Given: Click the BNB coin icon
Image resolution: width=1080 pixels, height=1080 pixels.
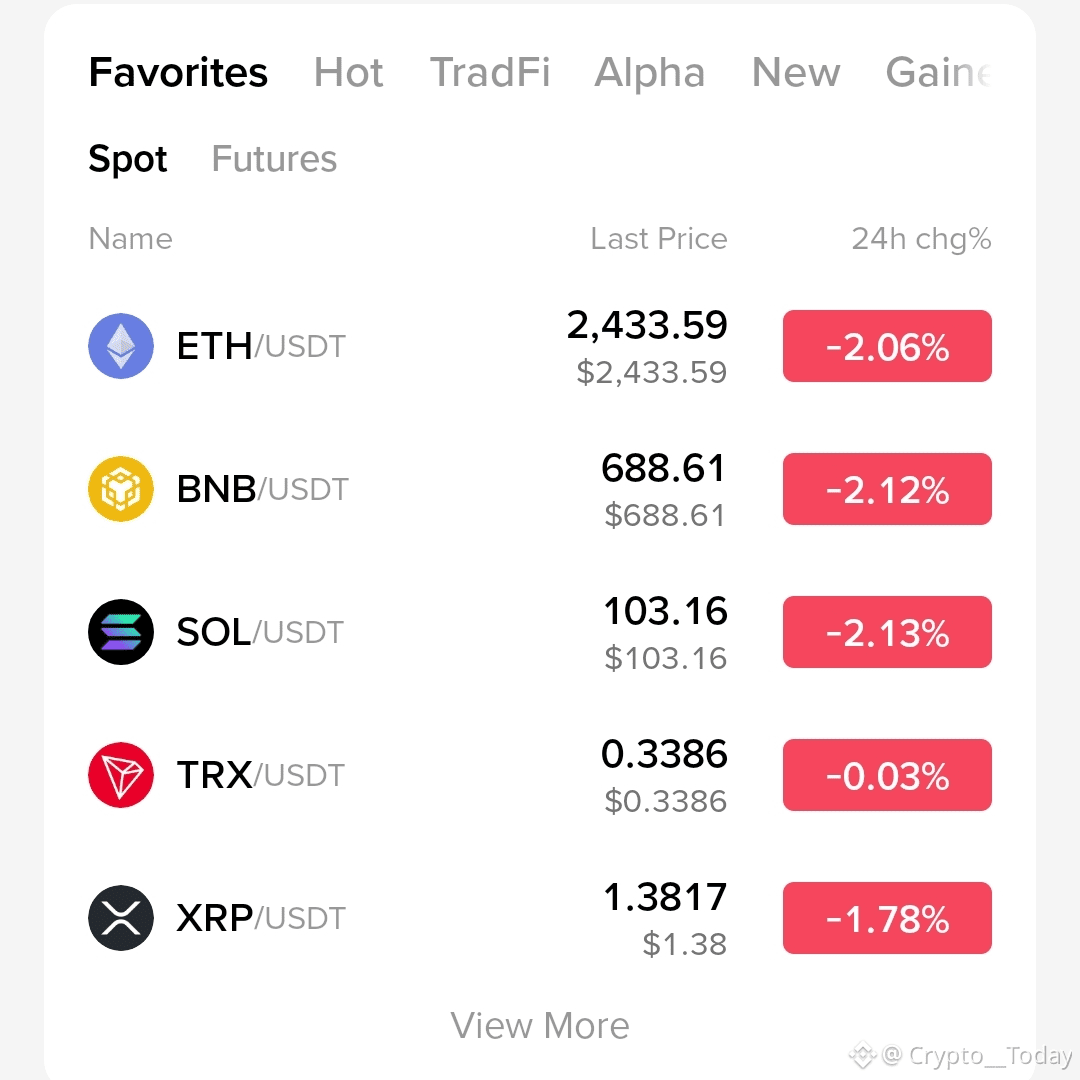Looking at the screenshot, I should [121, 489].
